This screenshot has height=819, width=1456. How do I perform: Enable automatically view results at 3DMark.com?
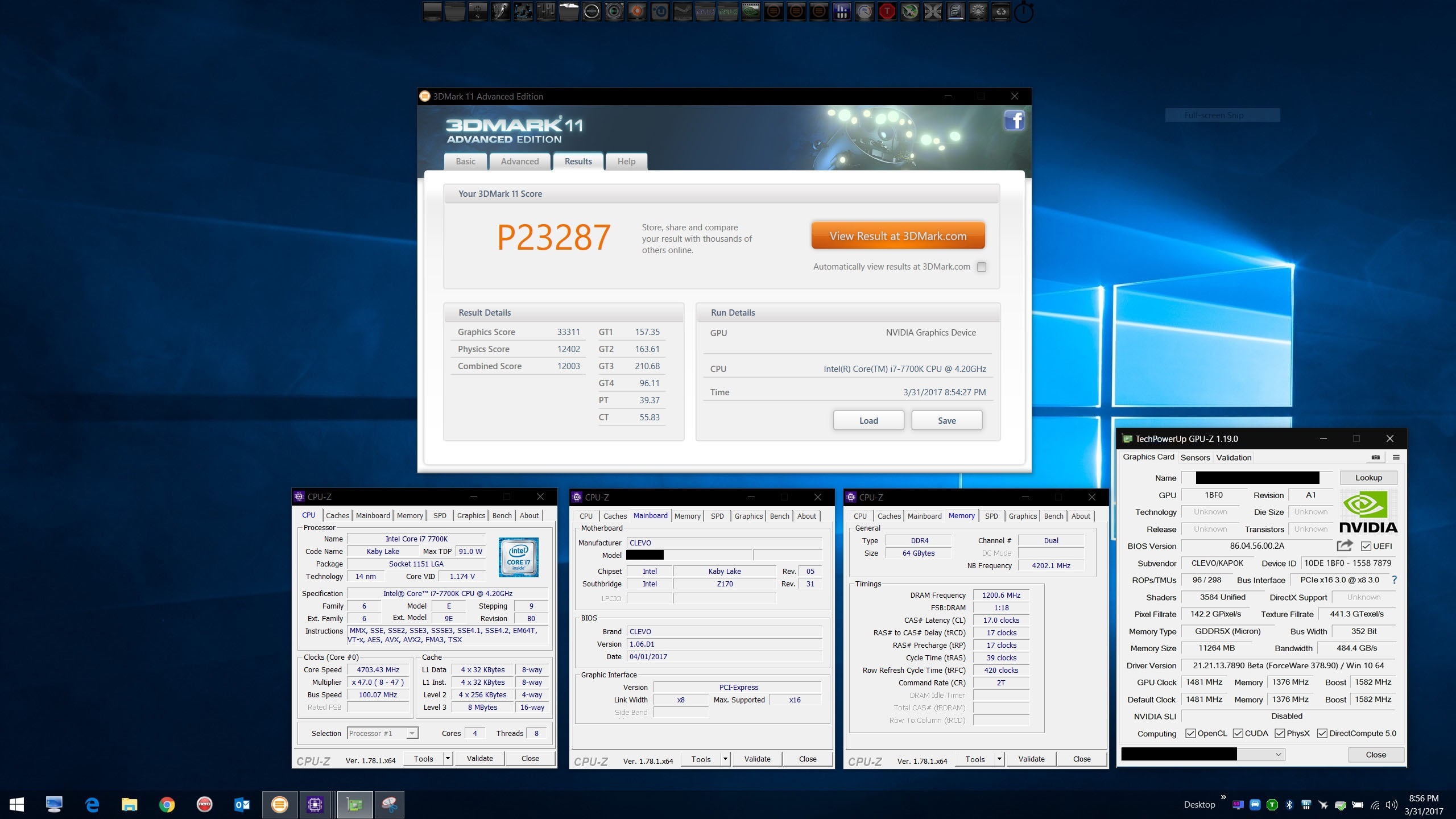click(x=982, y=267)
